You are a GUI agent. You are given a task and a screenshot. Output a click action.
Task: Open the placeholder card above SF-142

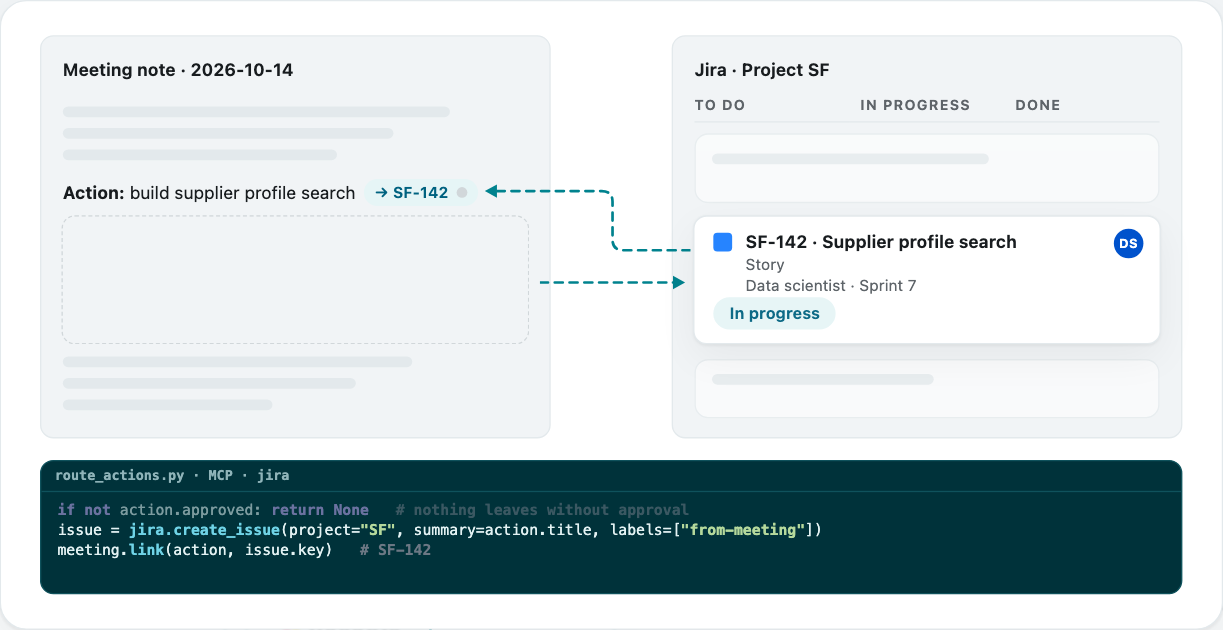click(927, 168)
